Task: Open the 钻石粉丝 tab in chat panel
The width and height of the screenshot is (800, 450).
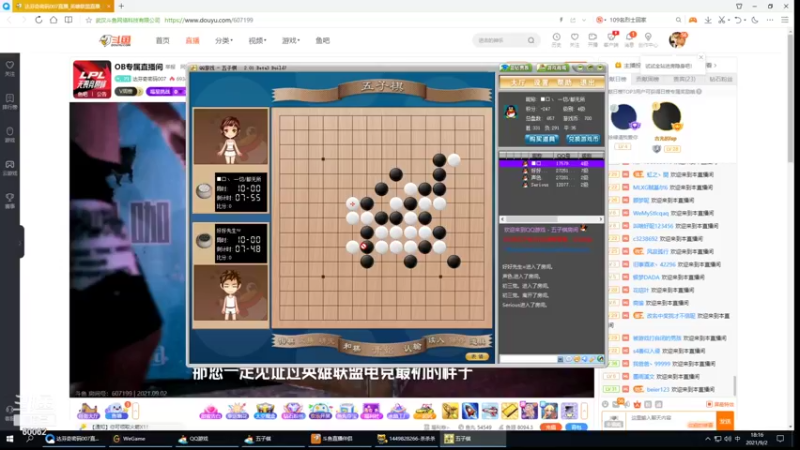Action: click(720, 79)
